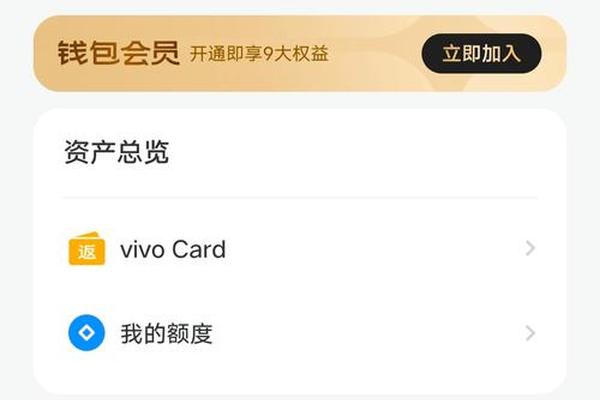Expand 我的额度 using its right arrow
Image resolution: width=600 pixels, height=400 pixels.
(530, 333)
